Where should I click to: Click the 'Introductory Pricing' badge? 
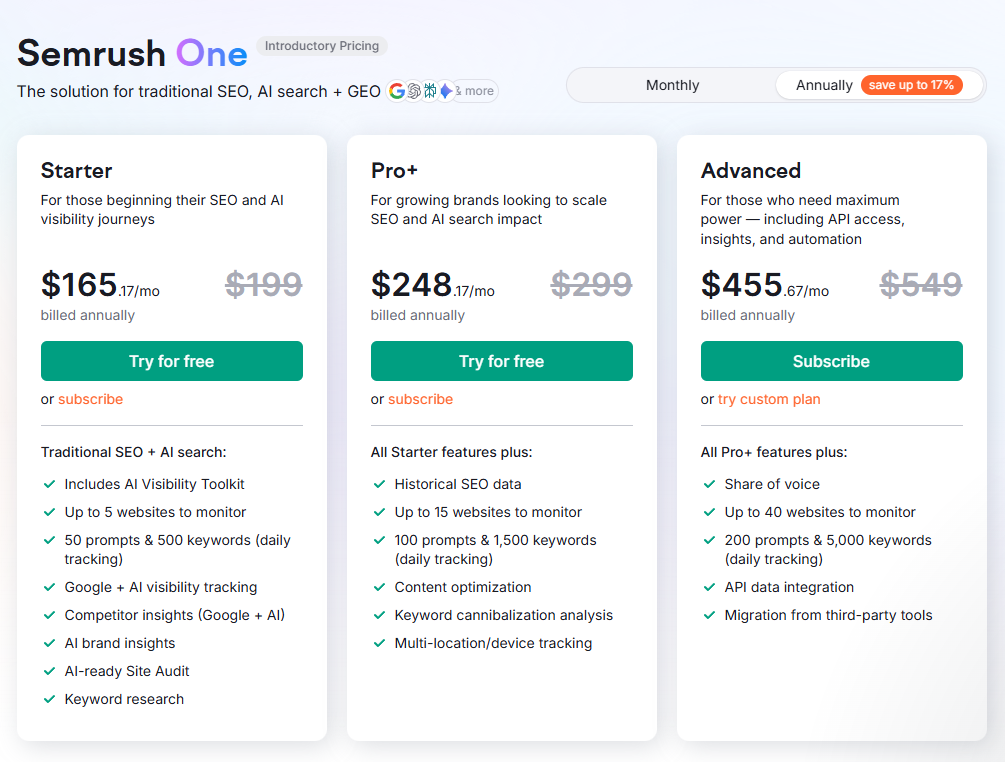(322, 46)
